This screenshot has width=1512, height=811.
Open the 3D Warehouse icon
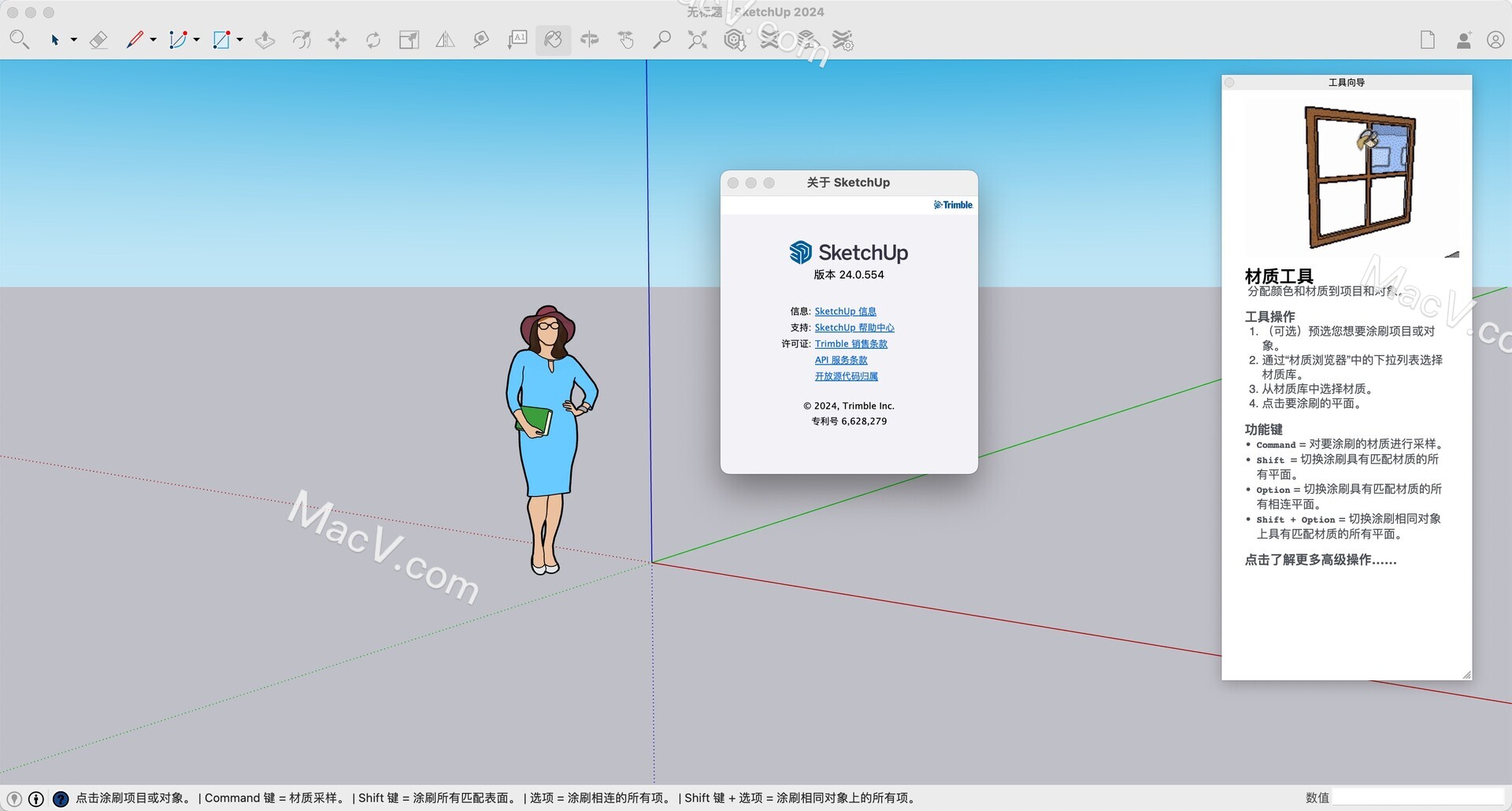point(734,39)
